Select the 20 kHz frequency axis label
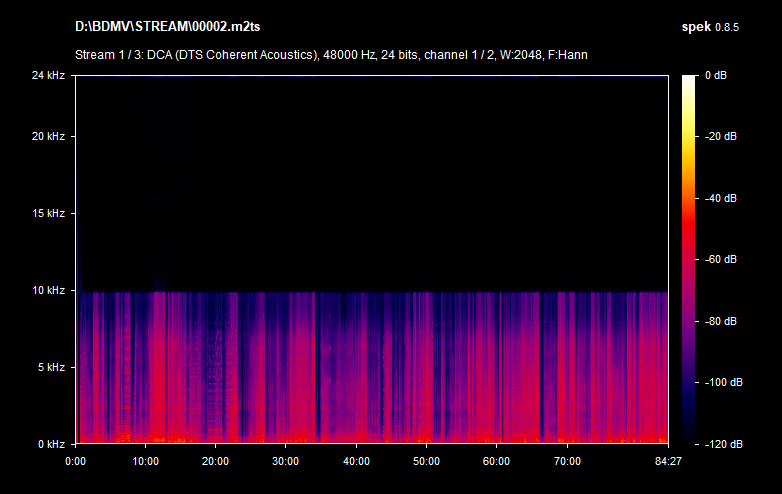This screenshot has width=782, height=494. [47, 136]
